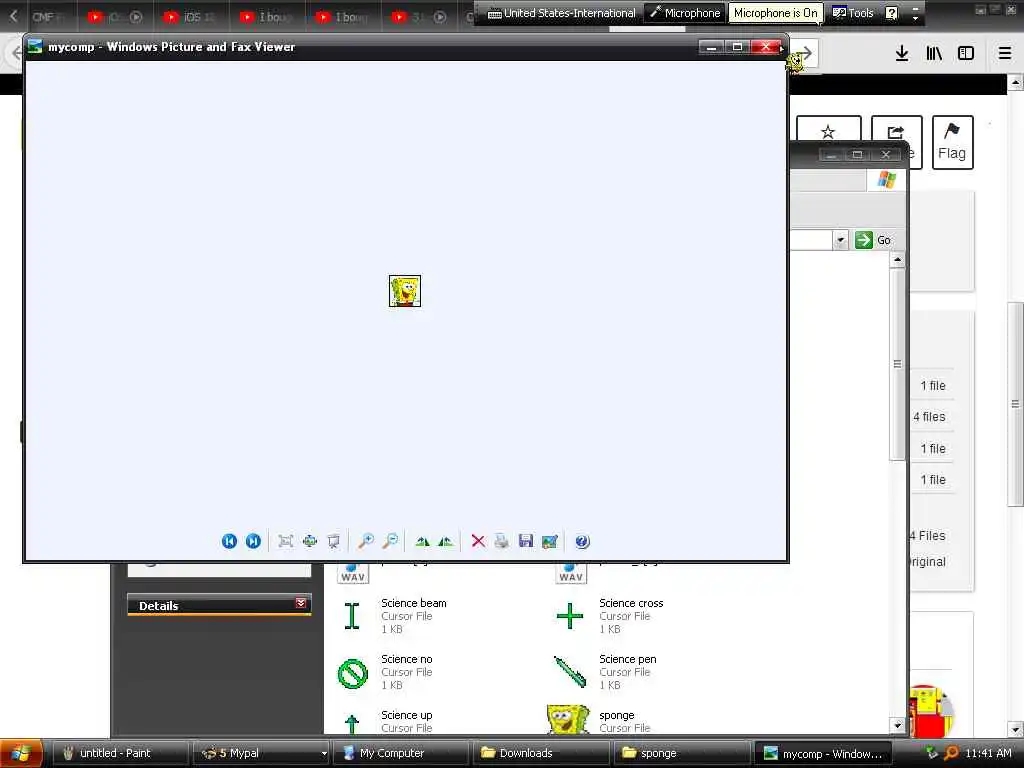Click the 4 files entry on web page
Image resolution: width=1024 pixels, height=768 pixels.
tap(929, 417)
